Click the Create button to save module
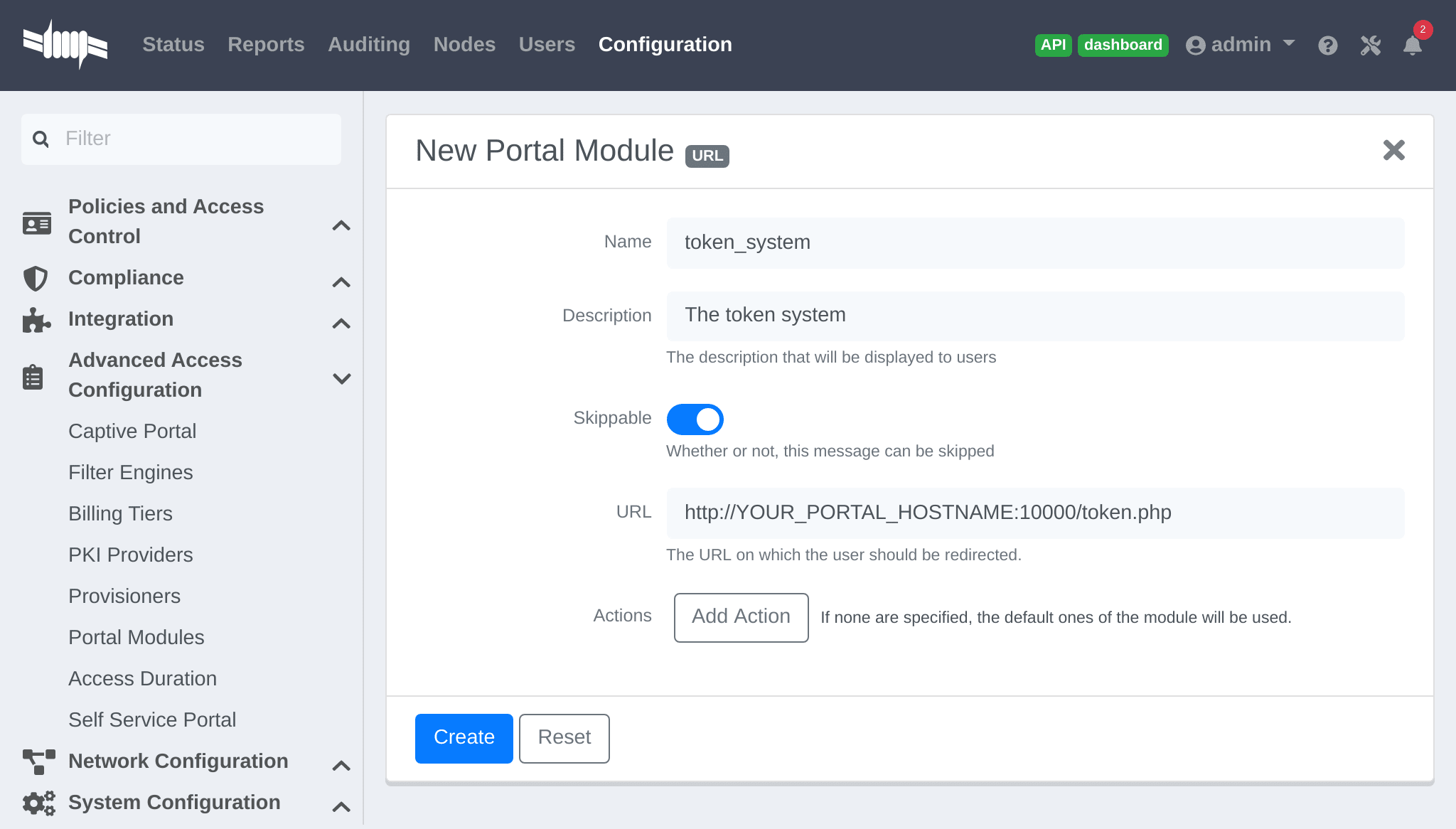Image resolution: width=1456 pixels, height=829 pixels. click(x=464, y=738)
